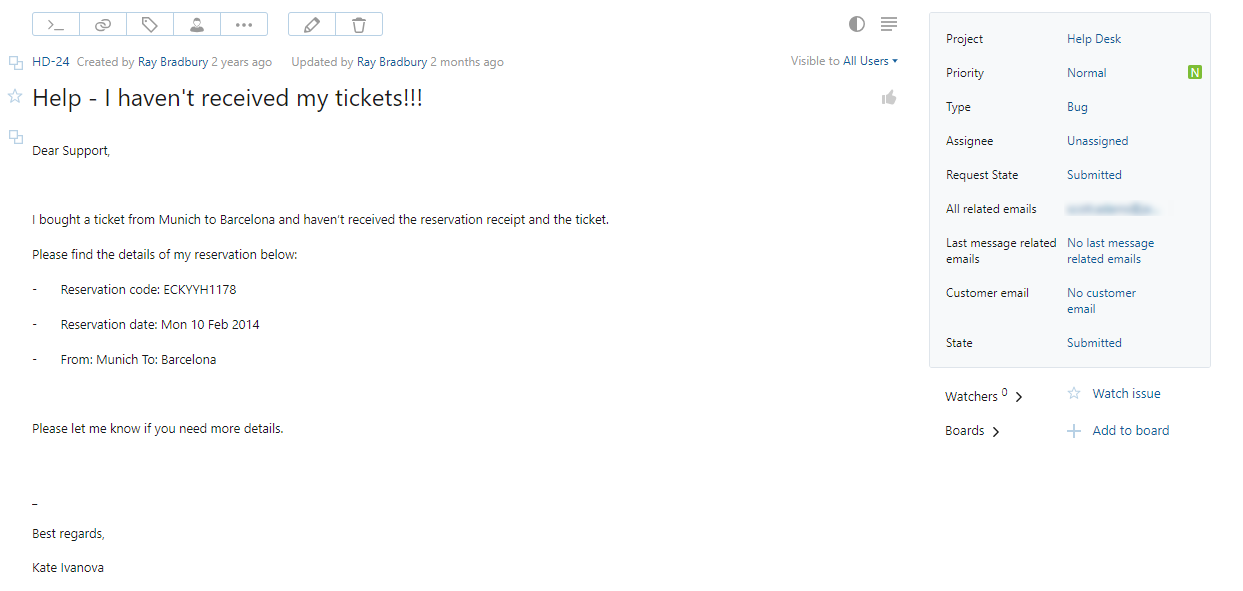This screenshot has height=591, width=1243.
Task: Click the green N priority badge
Action: pos(1194,72)
